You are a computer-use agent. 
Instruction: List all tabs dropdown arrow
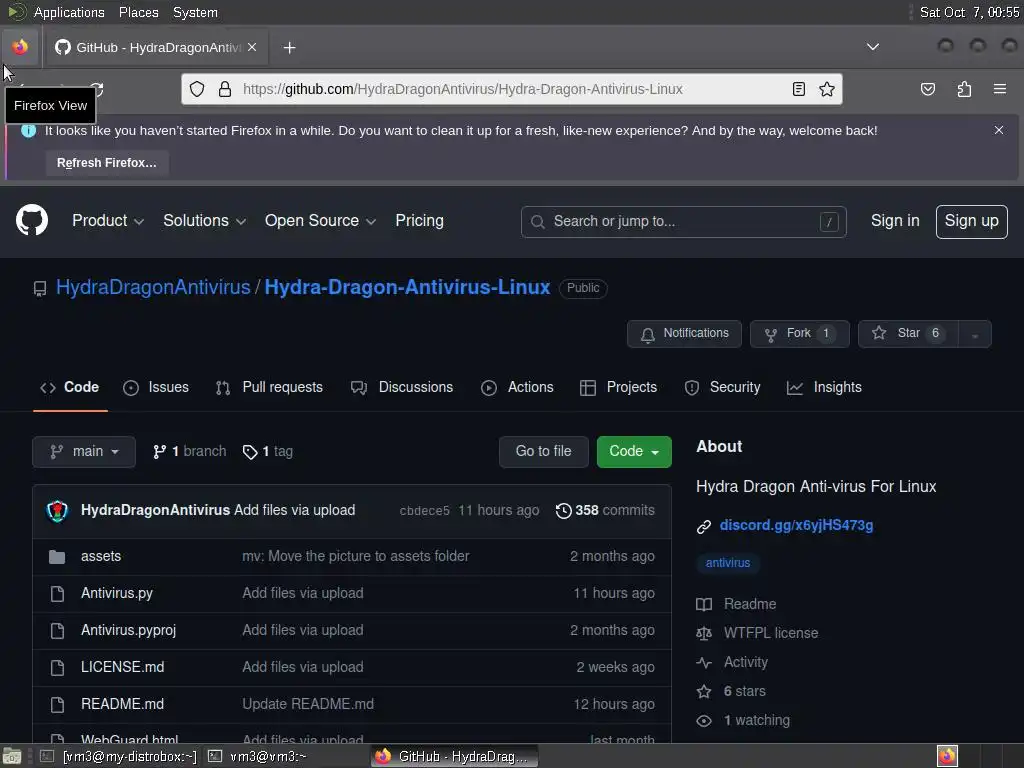click(x=872, y=47)
